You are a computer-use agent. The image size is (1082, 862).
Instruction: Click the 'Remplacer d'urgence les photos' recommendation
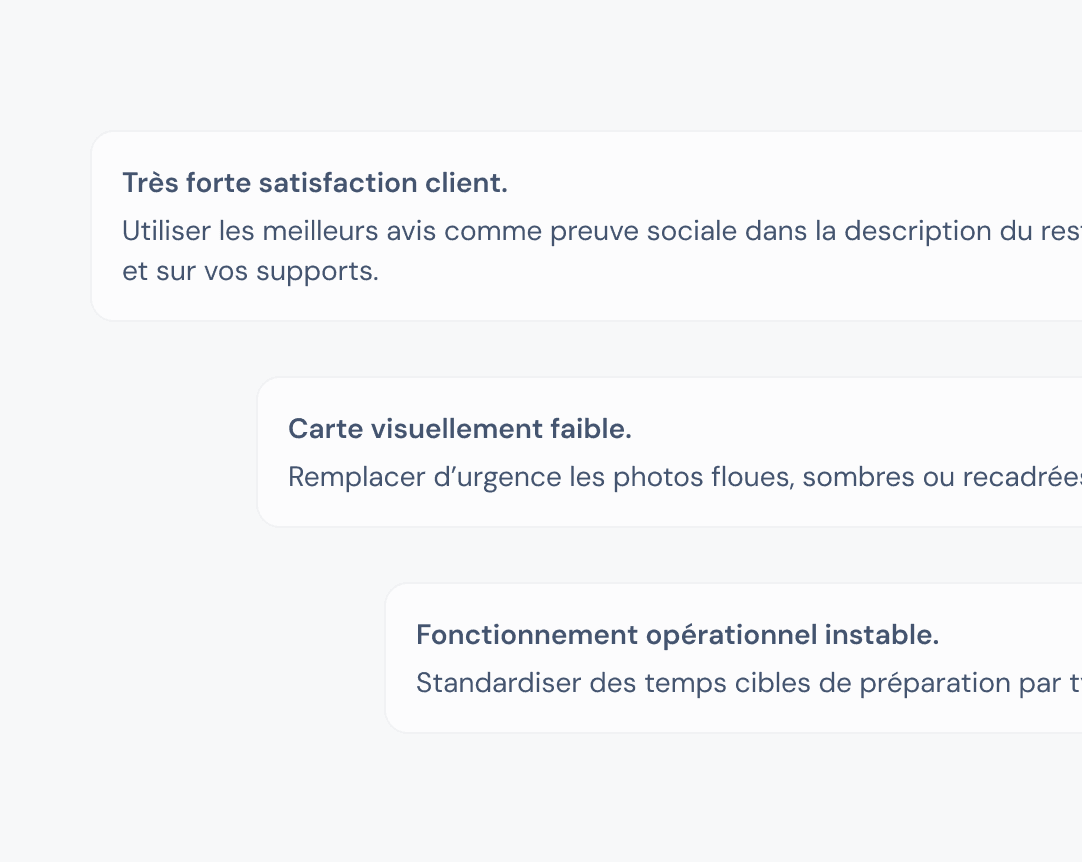pos(685,477)
